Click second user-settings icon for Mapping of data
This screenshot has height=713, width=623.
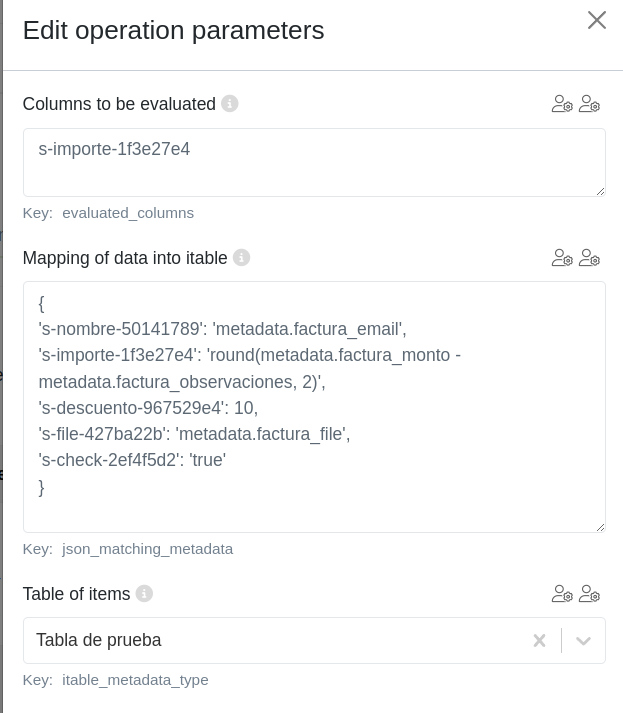[x=589, y=258]
